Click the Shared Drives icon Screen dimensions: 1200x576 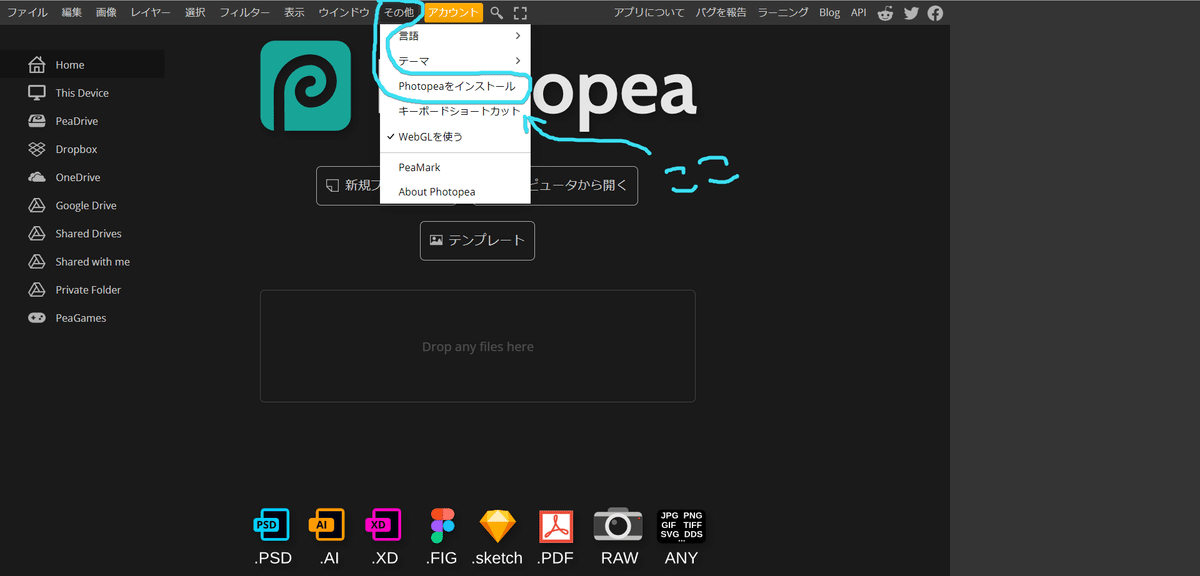[x=37, y=233]
